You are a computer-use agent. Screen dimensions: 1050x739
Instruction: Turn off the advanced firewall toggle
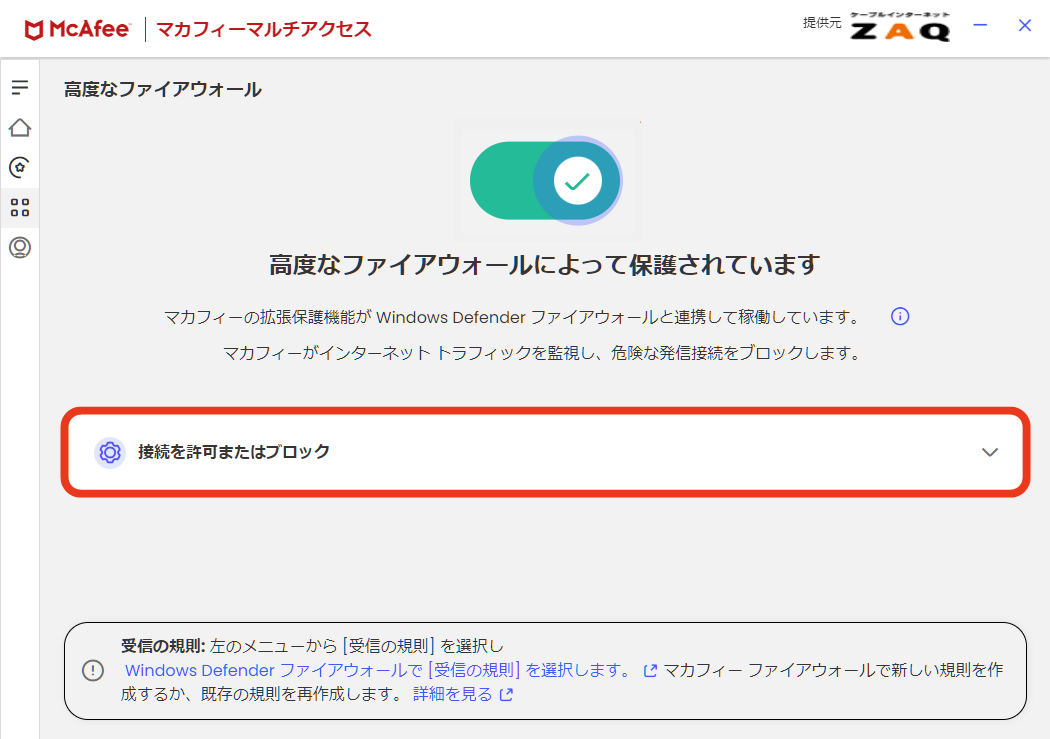tap(546, 180)
